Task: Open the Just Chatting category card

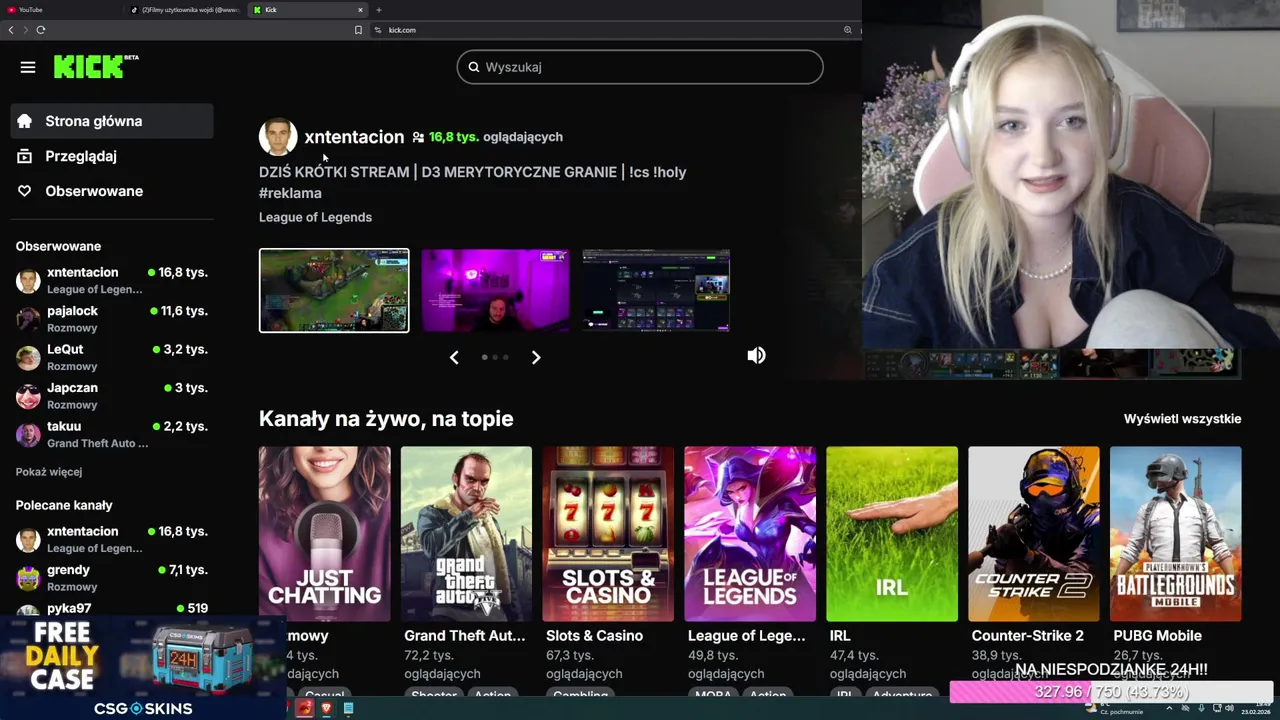Action: tap(324, 534)
